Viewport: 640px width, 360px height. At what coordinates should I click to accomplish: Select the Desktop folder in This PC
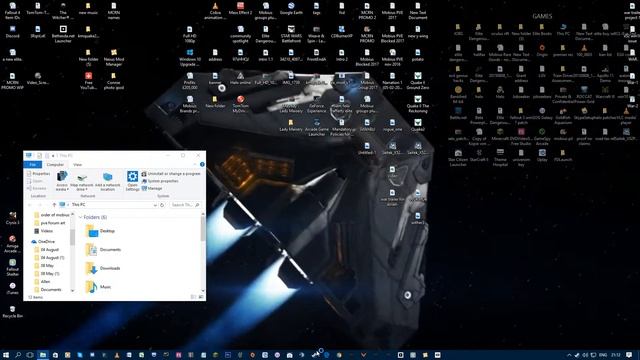click(100, 231)
